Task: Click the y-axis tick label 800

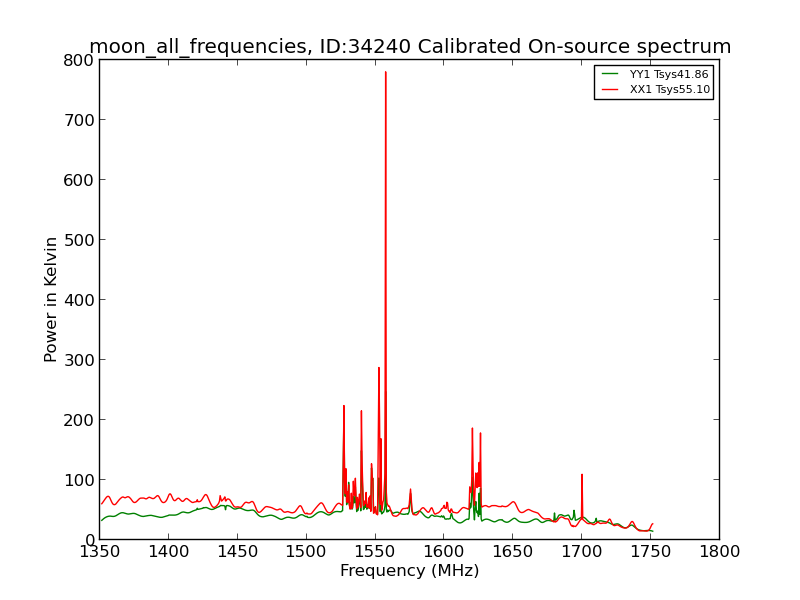Action: (x=79, y=60)
